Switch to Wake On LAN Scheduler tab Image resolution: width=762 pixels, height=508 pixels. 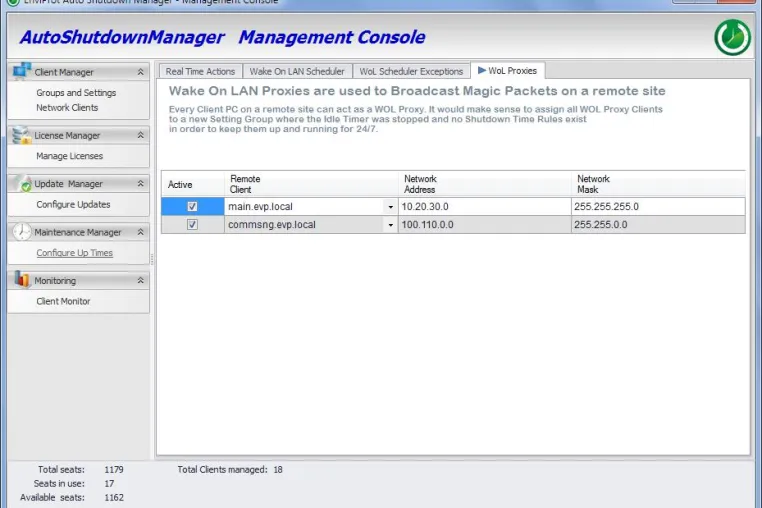point(297,71)
